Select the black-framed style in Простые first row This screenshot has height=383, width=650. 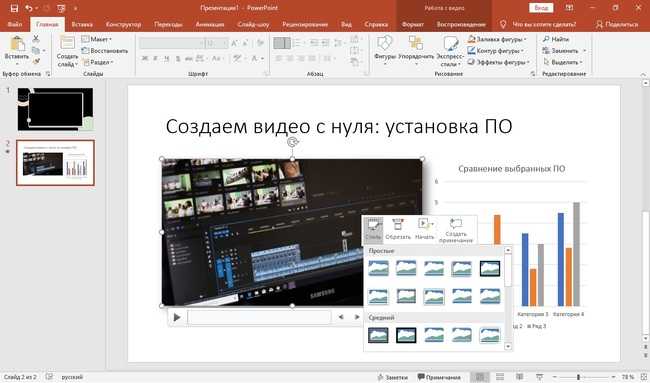490,269
